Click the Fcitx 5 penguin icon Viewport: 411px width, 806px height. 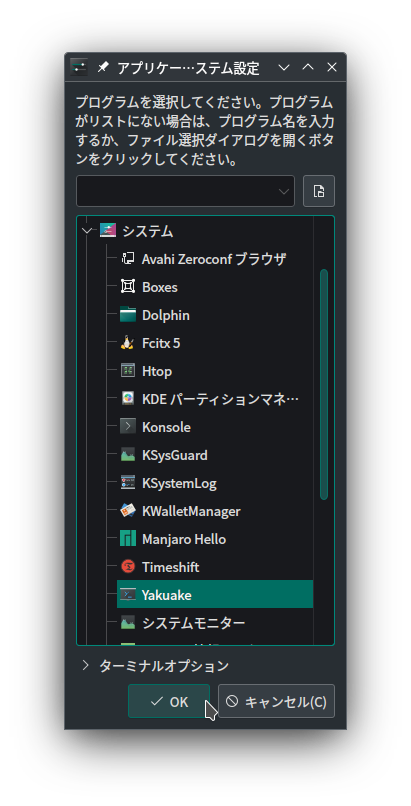tap(127, 343)
